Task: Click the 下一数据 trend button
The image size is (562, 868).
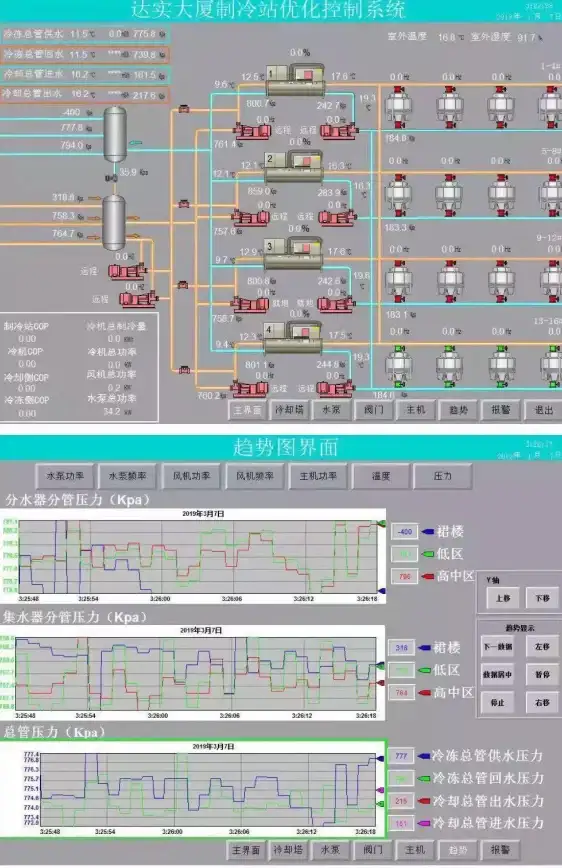Action: (497, 647)
